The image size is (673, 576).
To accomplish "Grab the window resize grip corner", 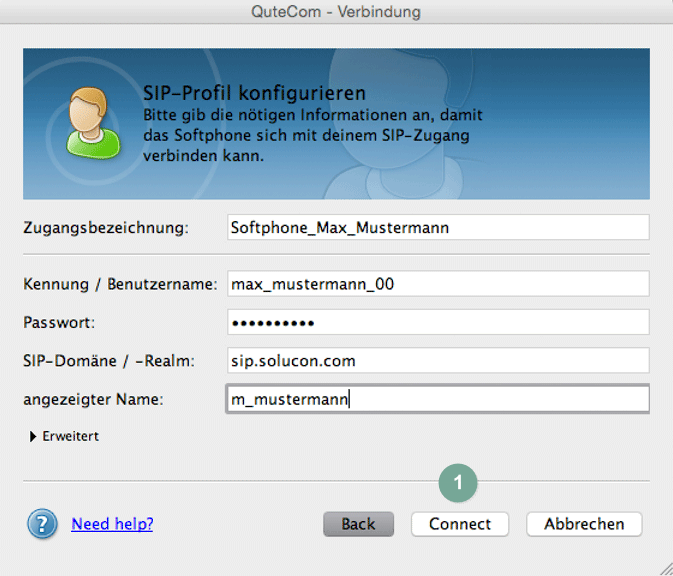I will (663, 566).
